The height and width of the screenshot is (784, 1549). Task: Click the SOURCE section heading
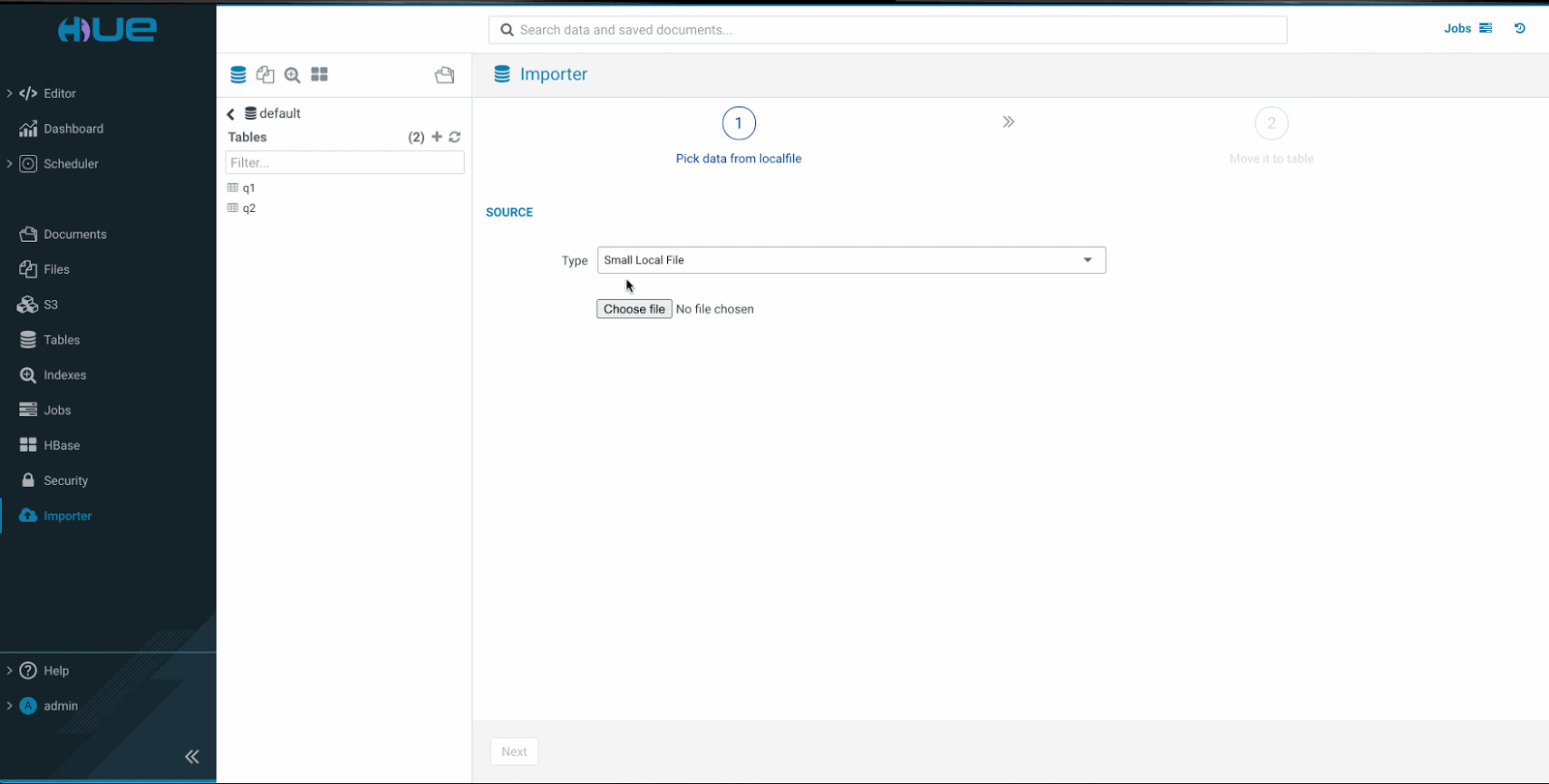[509, 212]
